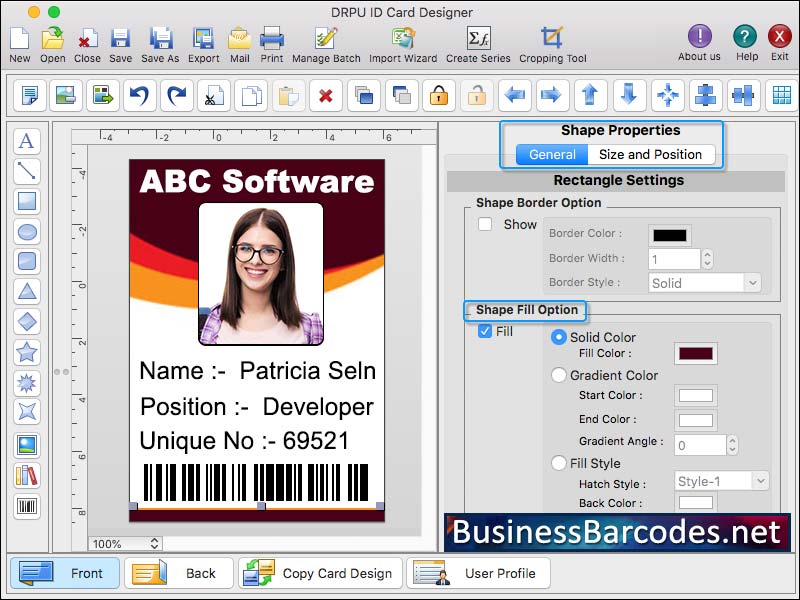The image size is (800, 600).
Task: Select the Star shape tool
Action: (27, 350)
